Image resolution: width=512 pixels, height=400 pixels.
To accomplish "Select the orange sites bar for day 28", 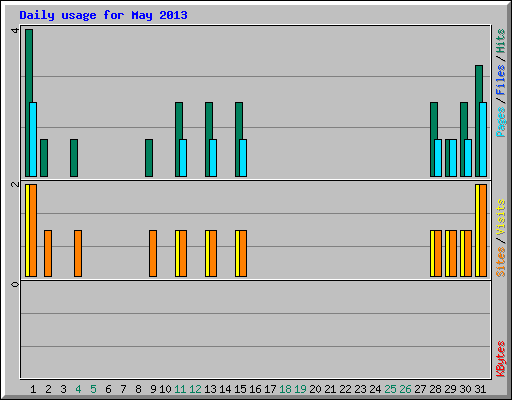I will [438, 253].
